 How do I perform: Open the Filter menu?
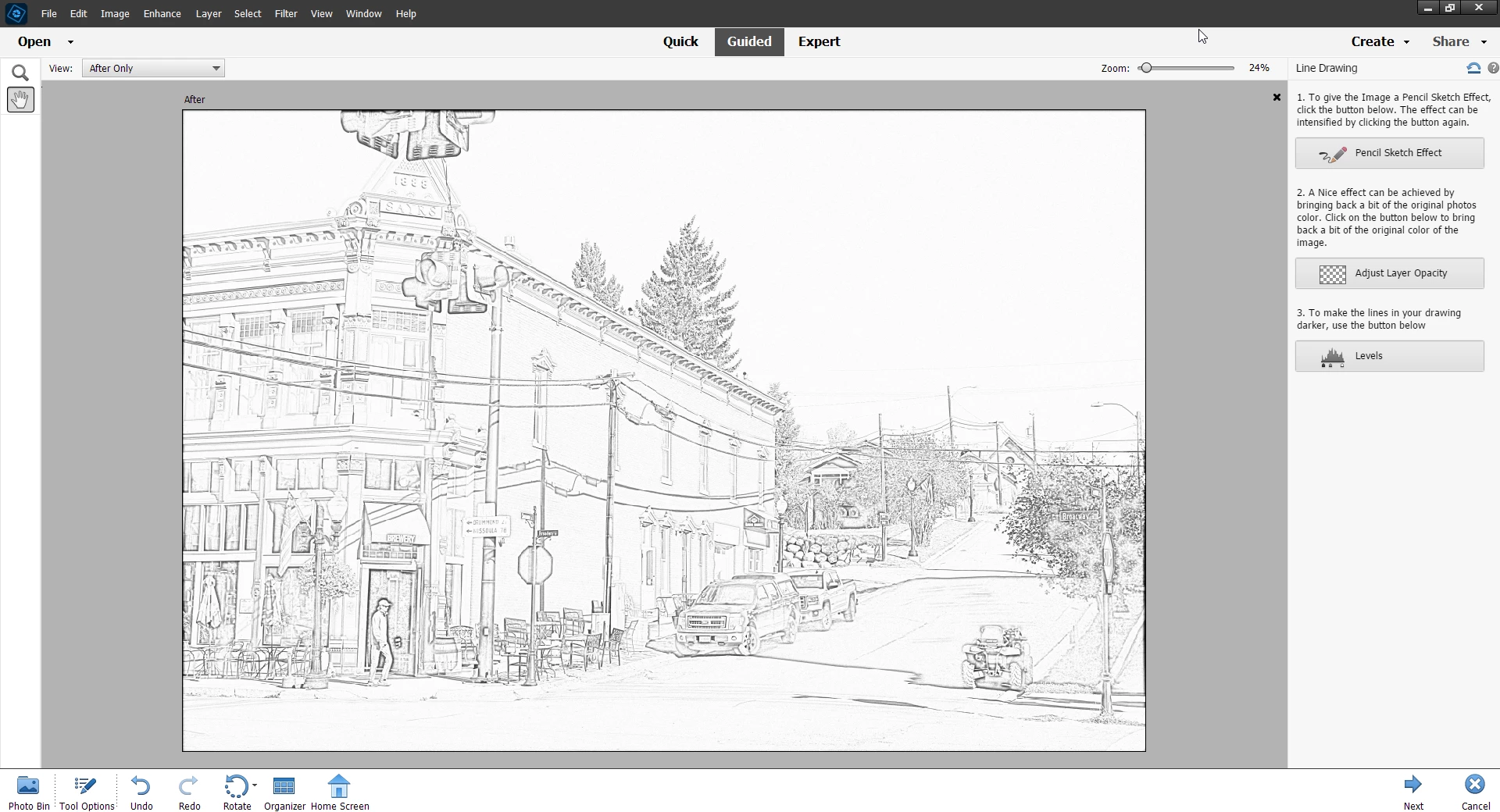click(286, 14)
